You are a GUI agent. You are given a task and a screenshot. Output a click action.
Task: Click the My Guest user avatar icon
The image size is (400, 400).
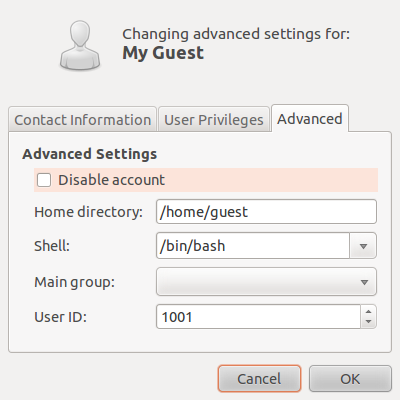[x=80, y=45]
